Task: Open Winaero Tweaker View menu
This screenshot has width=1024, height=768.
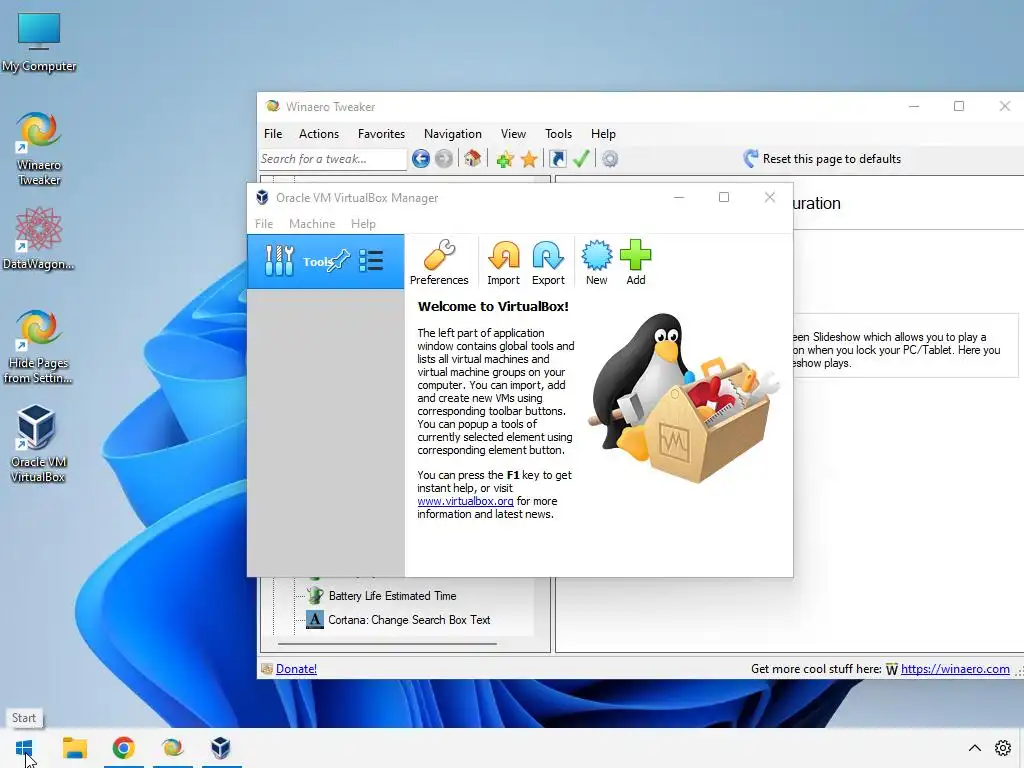Action: pyautogui.click(x=513, y=134)
